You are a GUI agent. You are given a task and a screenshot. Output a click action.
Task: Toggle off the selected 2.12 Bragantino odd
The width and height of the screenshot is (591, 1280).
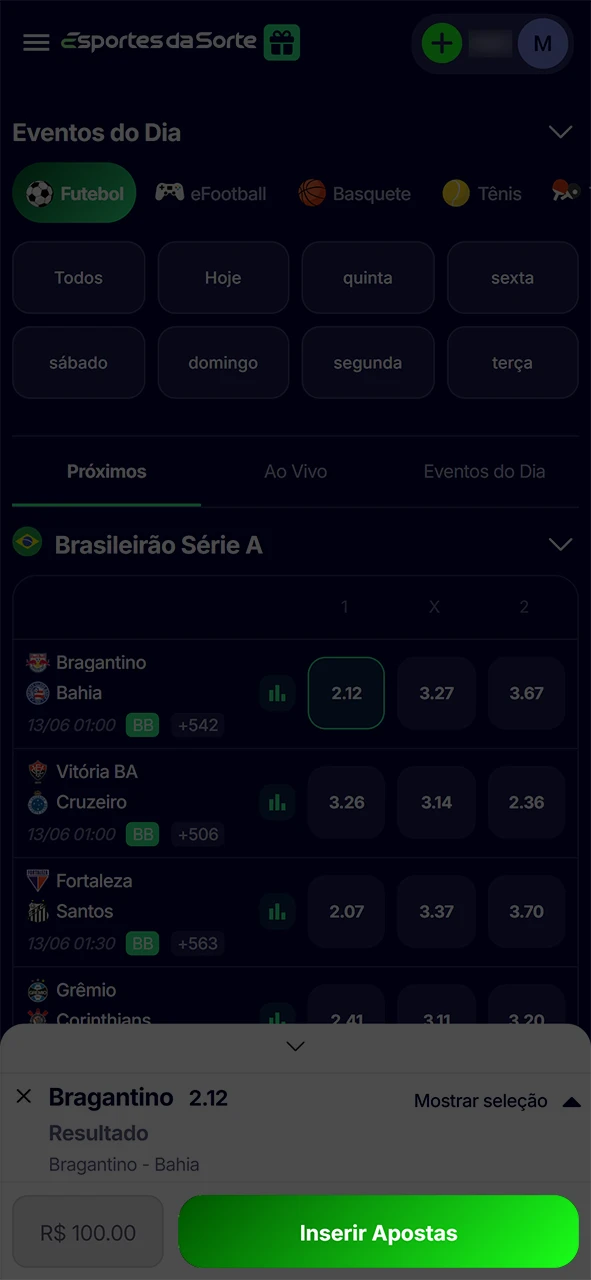click(x=345, y=693)
